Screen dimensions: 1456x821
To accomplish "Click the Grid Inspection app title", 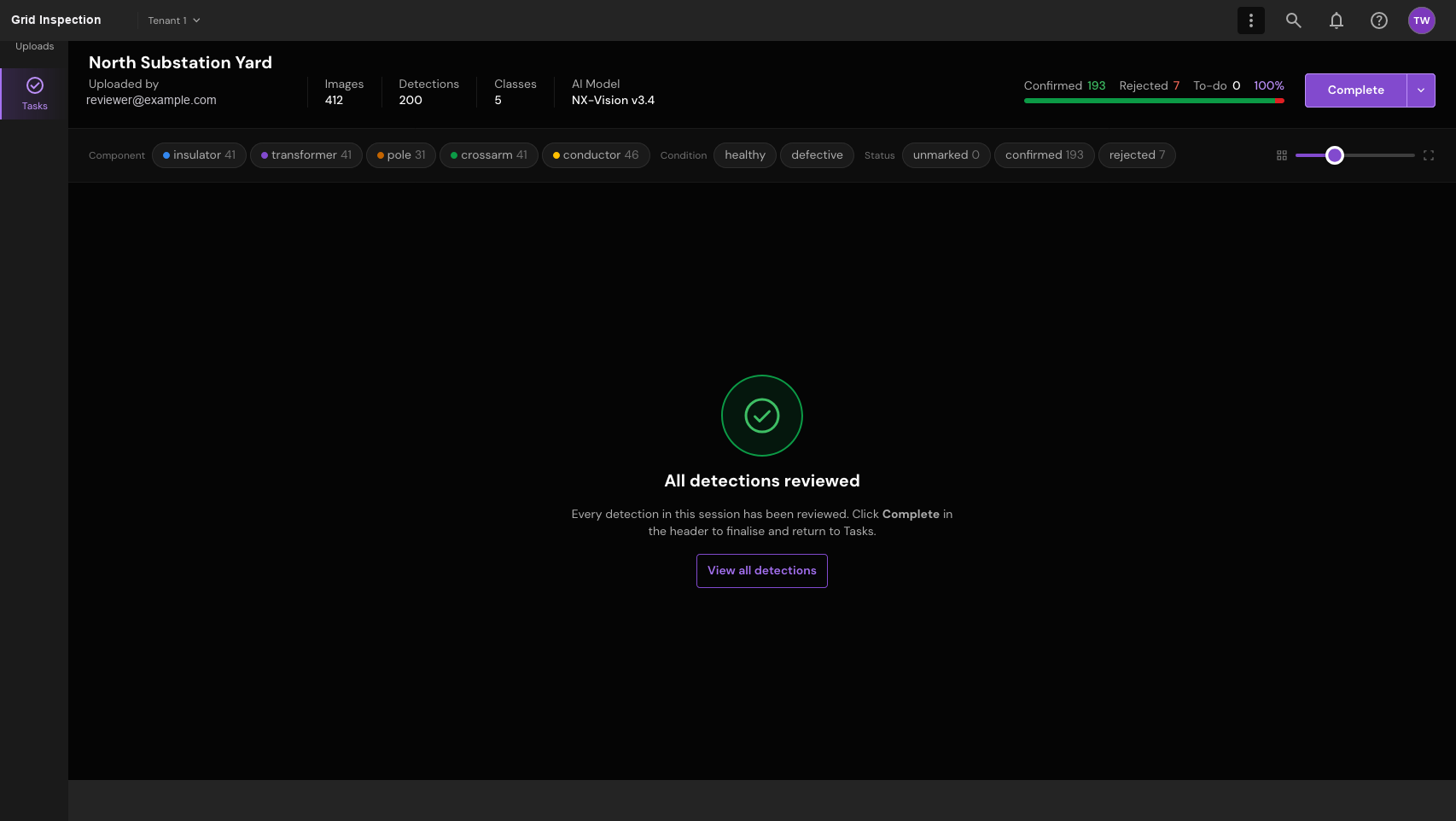I will [x=56, y=20].
